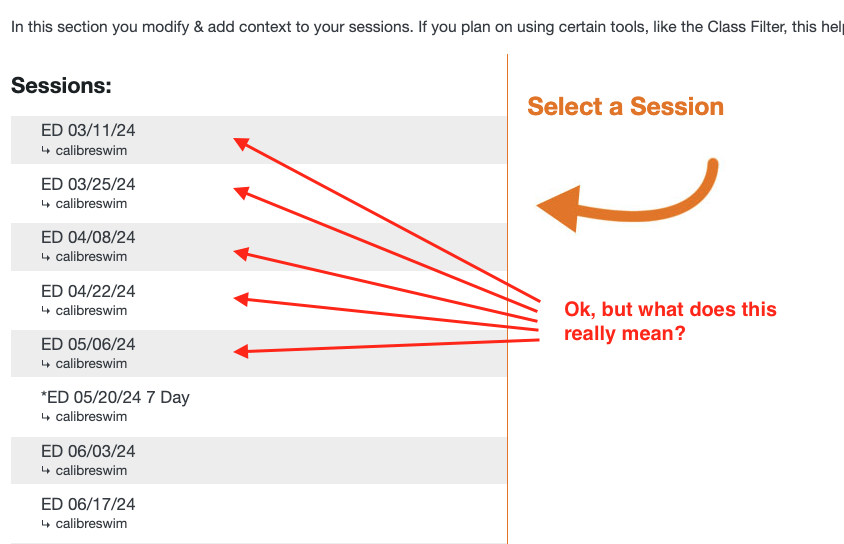Select the ED 03/11/24 session
Viewport: 844px width, 544px height.
point(88,130)
